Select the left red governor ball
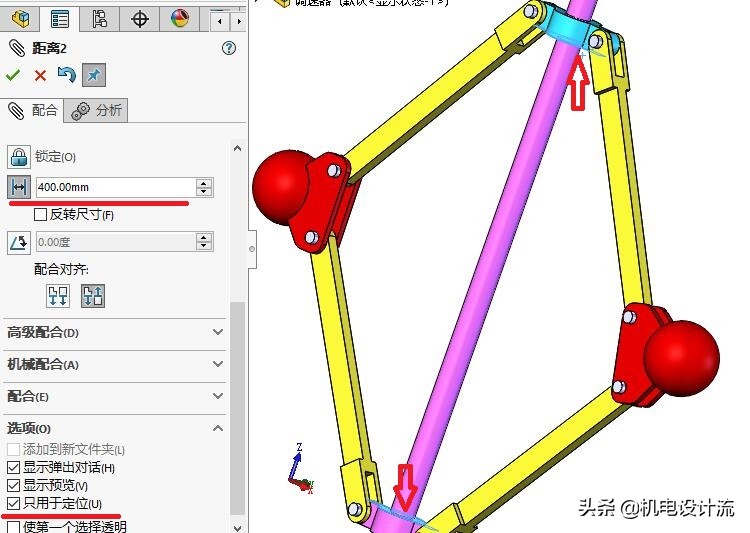The image size is (750, 533). 282,187
